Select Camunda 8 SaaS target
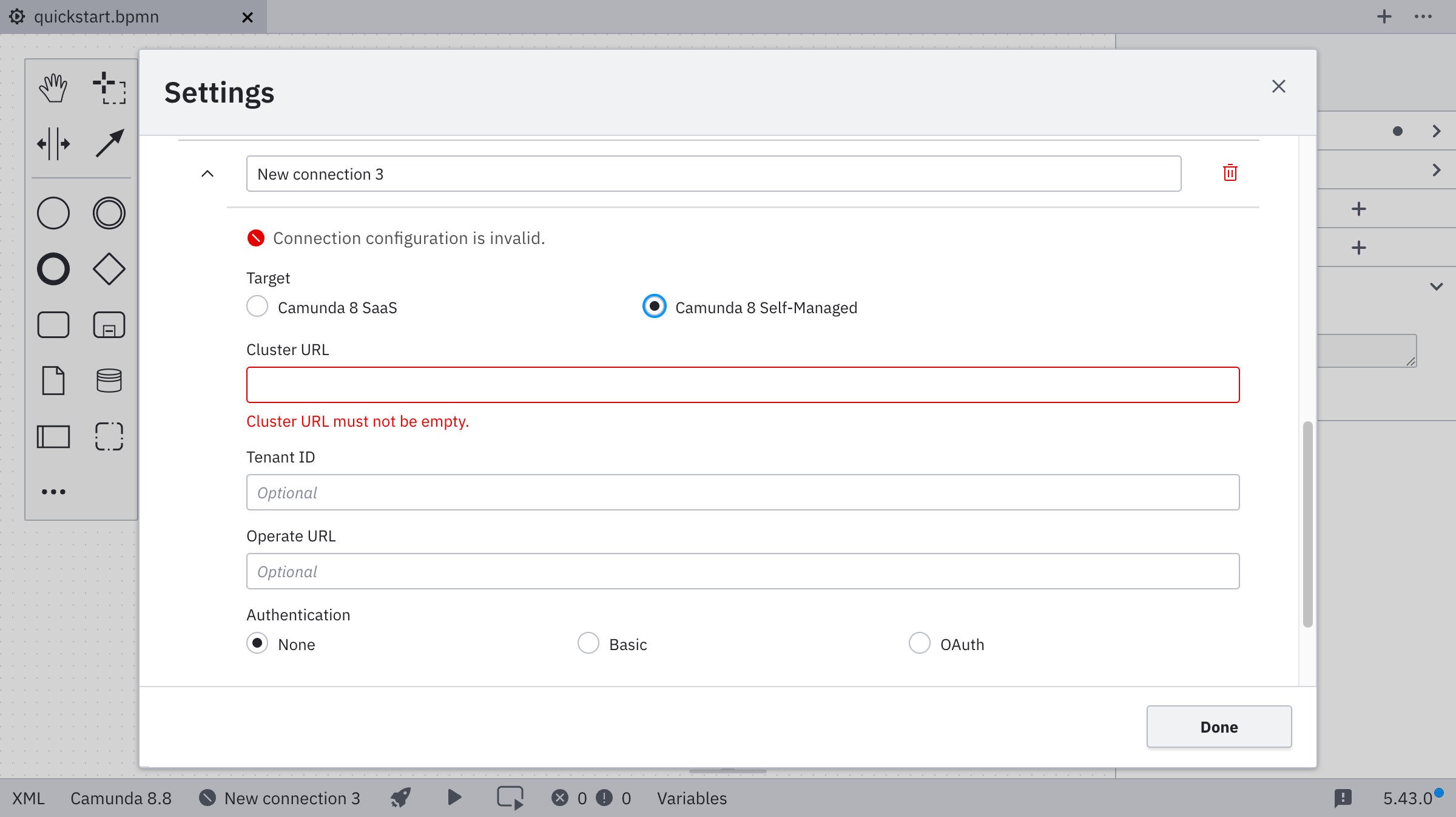Screen dimensions: 1456x817 257,307
